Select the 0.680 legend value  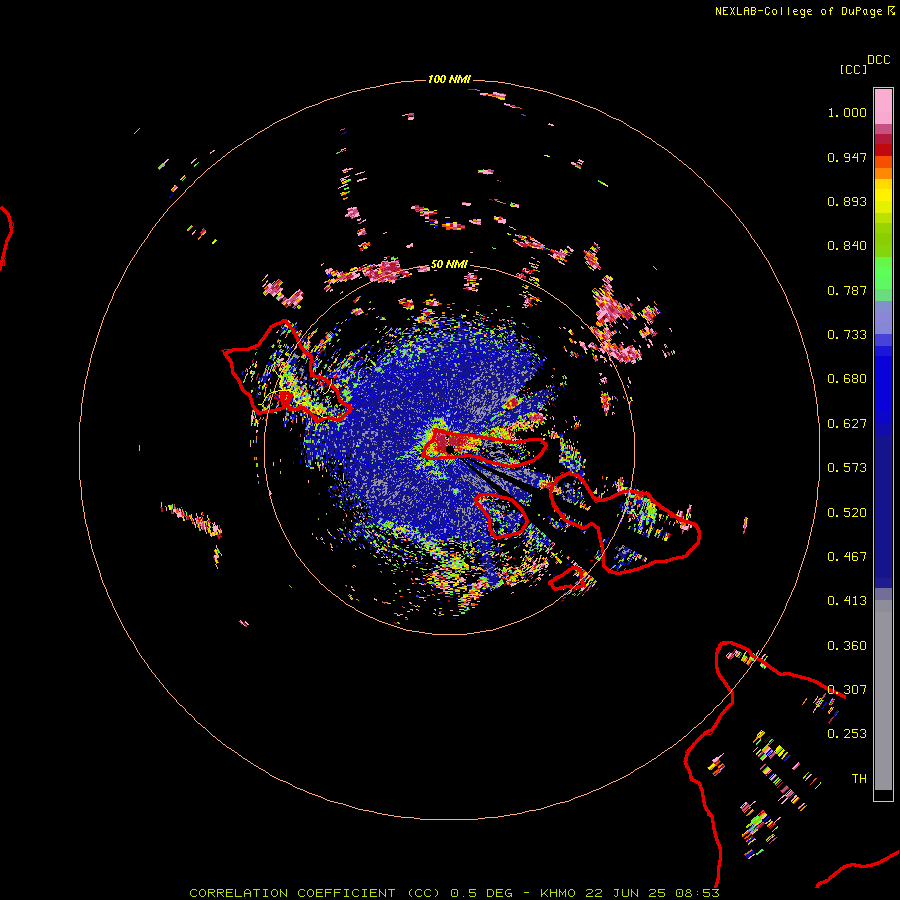(847, 379)
